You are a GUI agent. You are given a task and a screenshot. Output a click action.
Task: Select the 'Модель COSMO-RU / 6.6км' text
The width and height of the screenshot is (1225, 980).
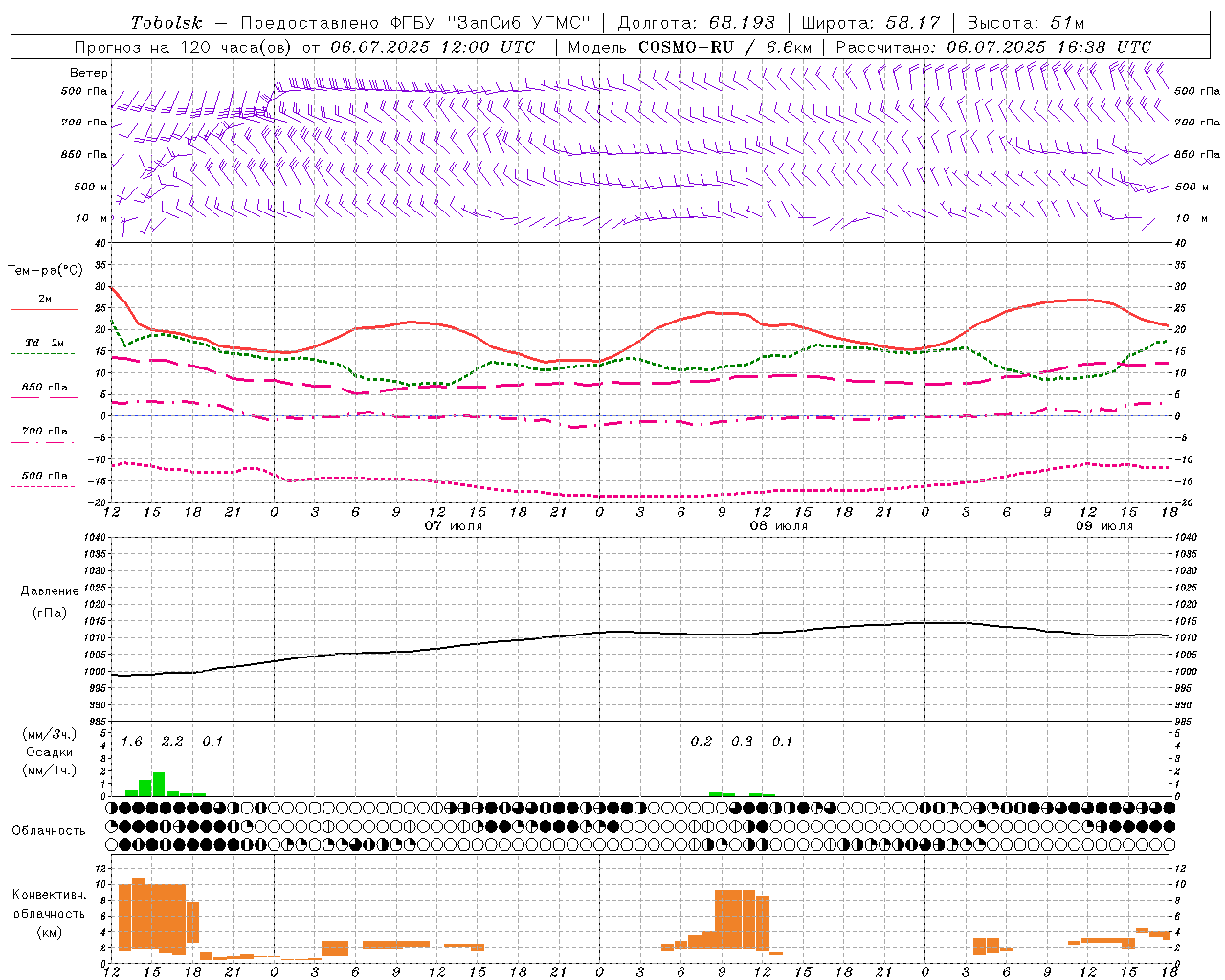[x=690, y=47]
